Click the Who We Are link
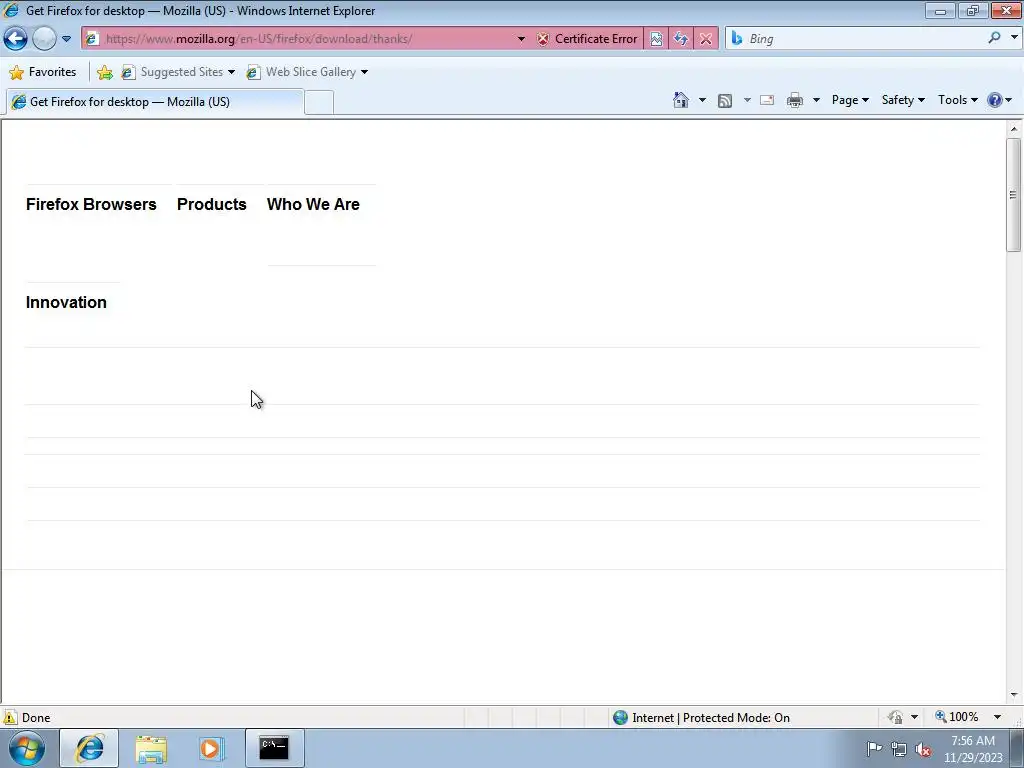Image resolution: width=1024 pixels, height=768 pixels. tap(313, 204)
